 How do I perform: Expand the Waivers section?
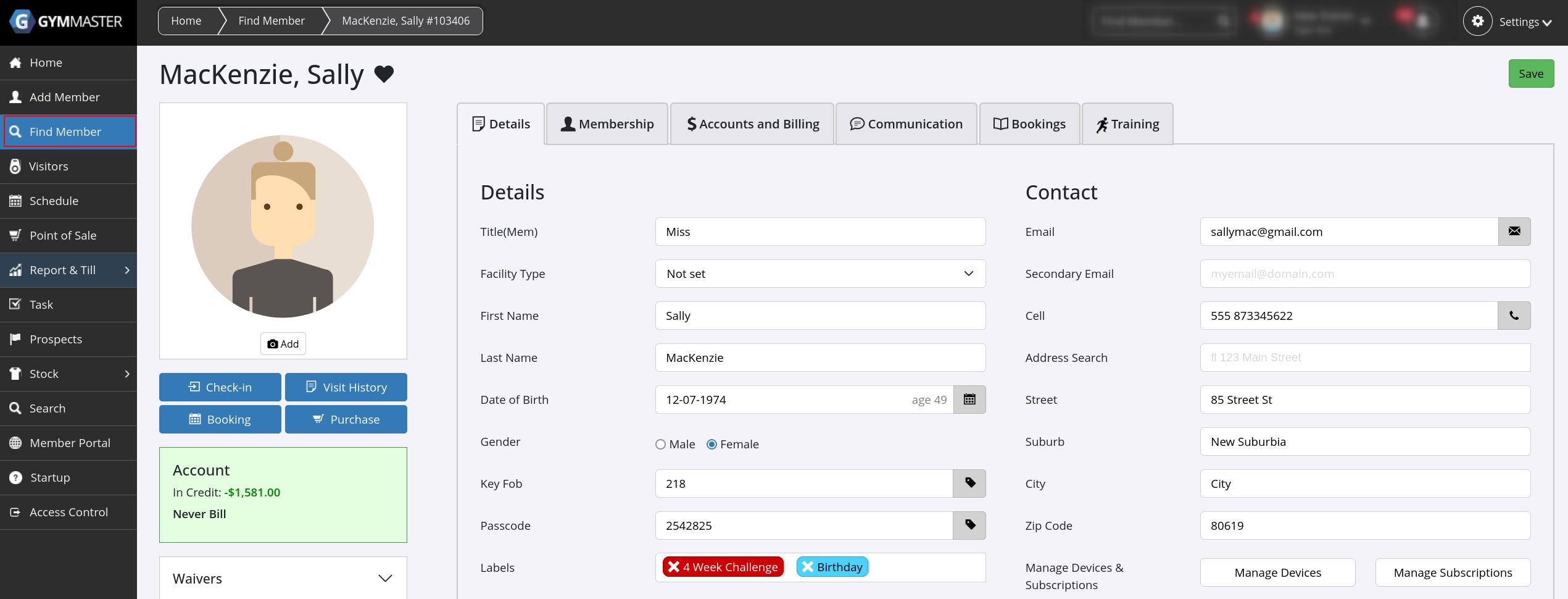coord(384,579)
